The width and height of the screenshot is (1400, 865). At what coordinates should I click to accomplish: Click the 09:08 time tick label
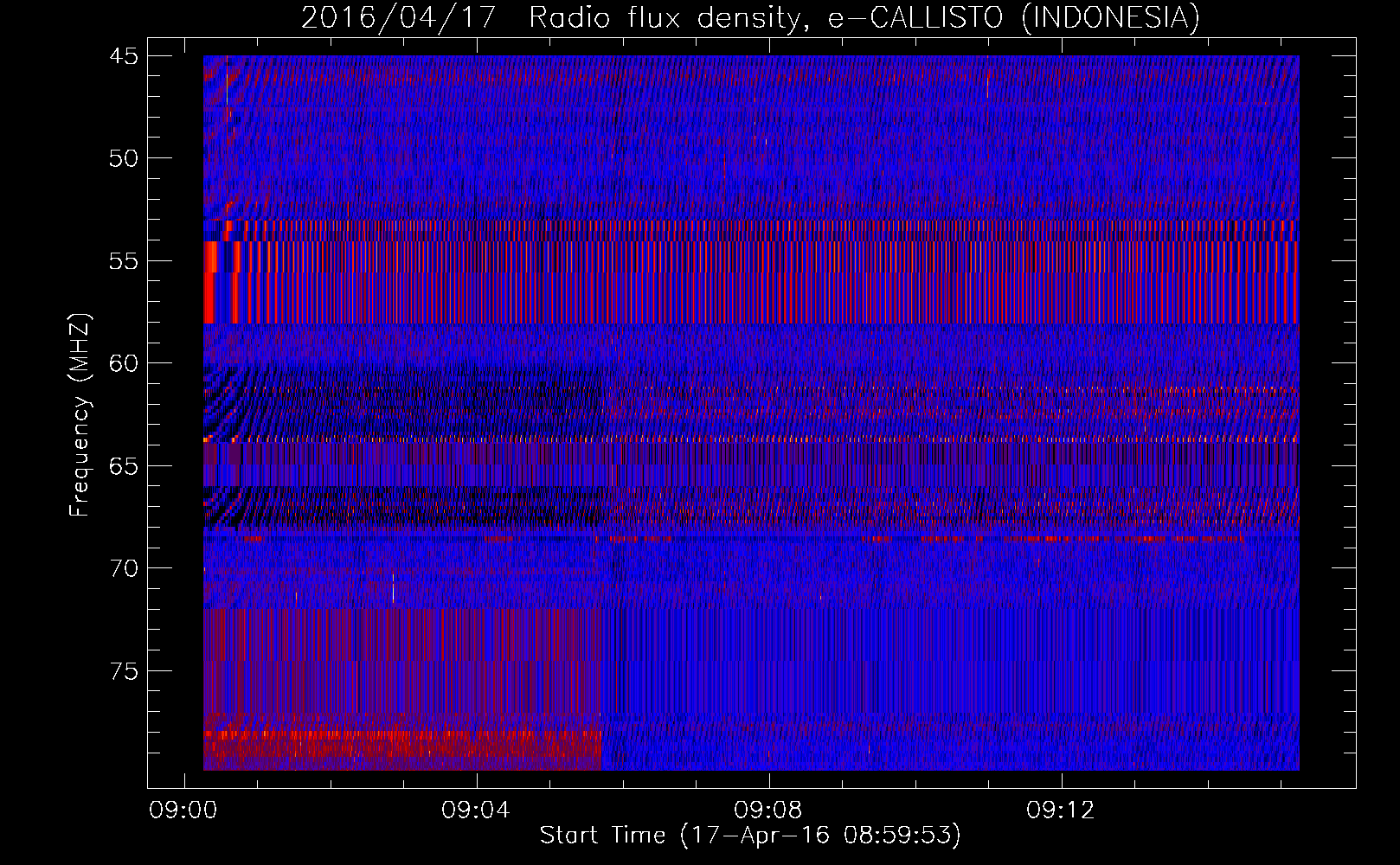coord(768,811)
